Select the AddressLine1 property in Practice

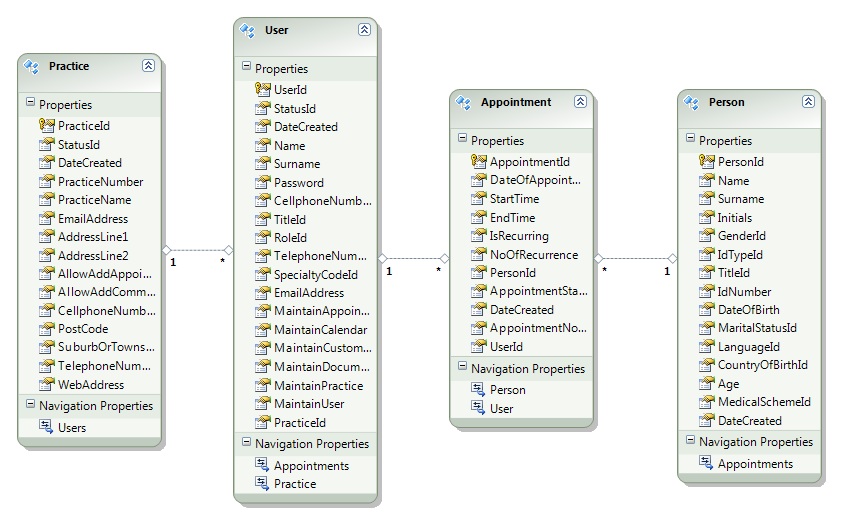point(93,237)
